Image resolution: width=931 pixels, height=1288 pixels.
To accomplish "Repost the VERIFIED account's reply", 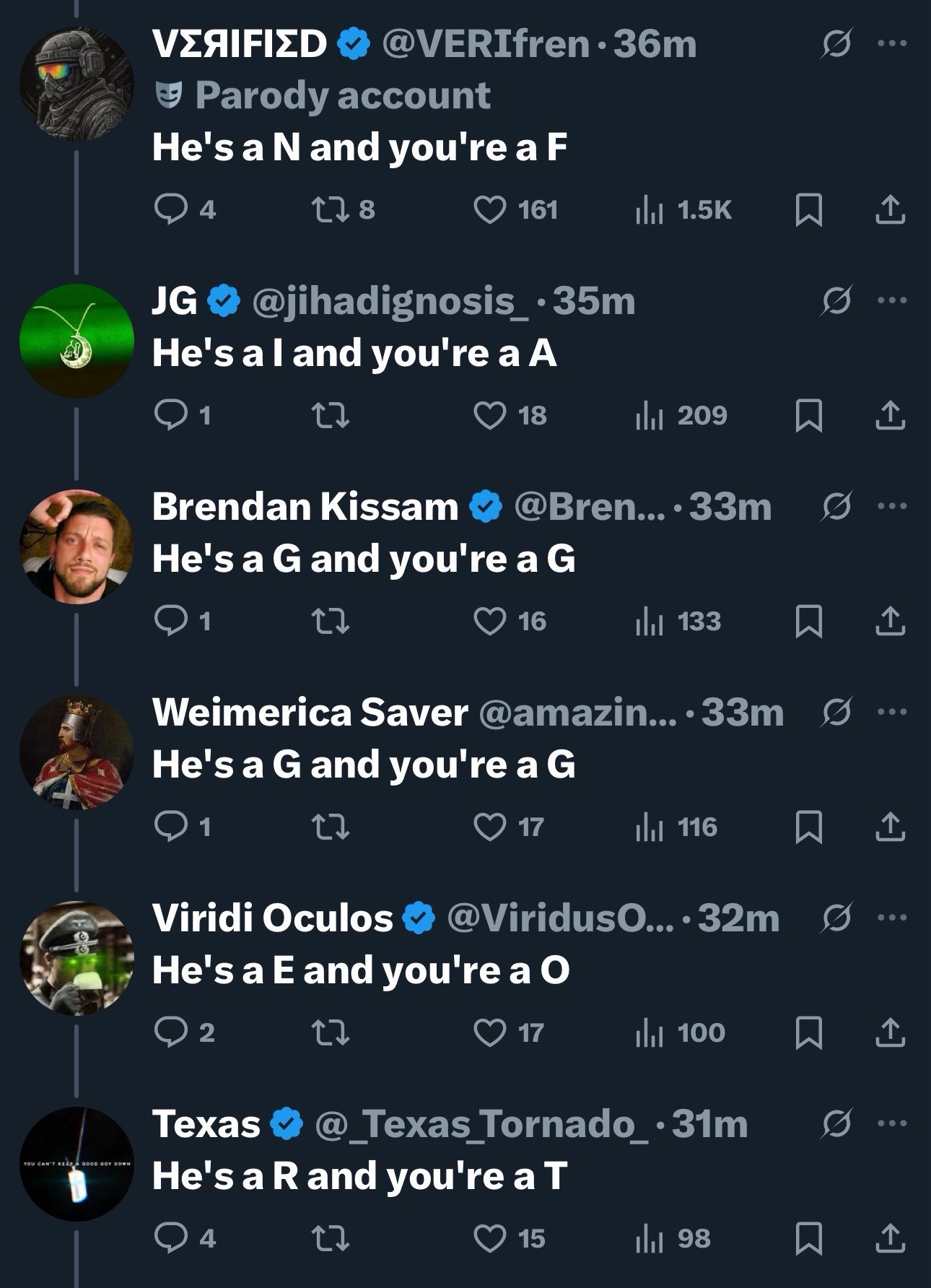I will tap(330, 210).
